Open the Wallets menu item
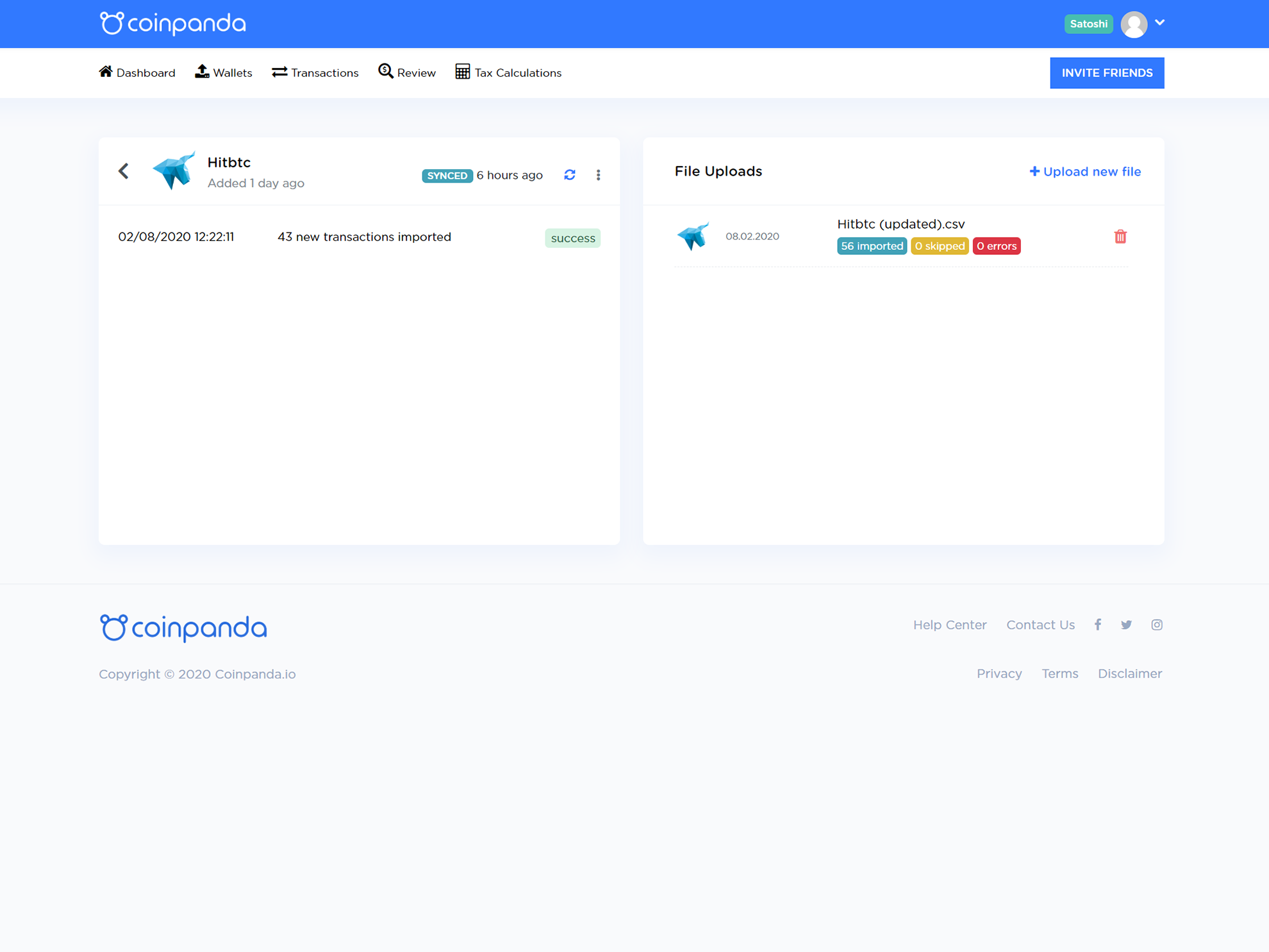1269x952 pixels. click(224, 72)
